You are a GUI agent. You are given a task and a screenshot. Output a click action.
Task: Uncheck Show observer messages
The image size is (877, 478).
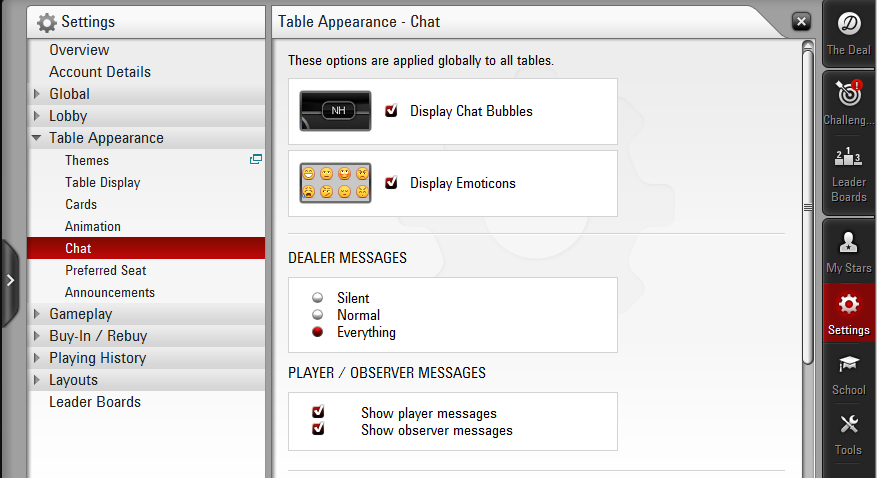click(318, 430)
